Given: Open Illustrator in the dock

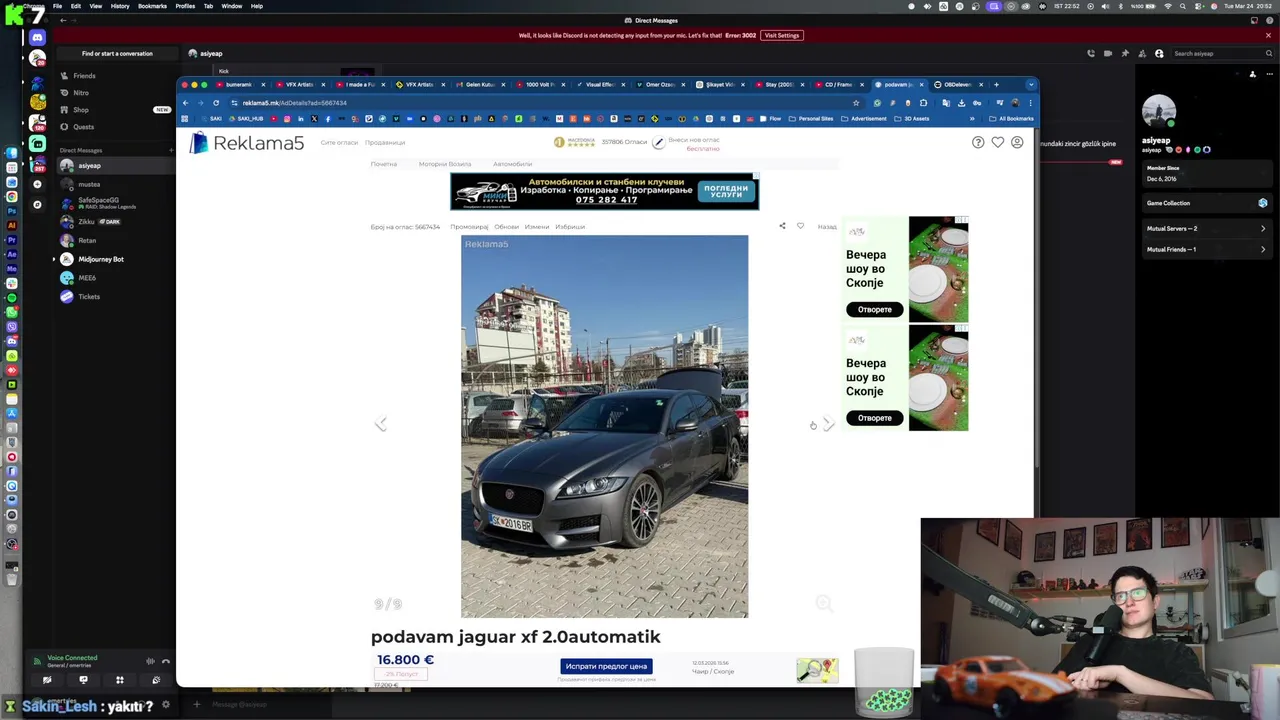Looking at the screenshot, I should [11, 225].
